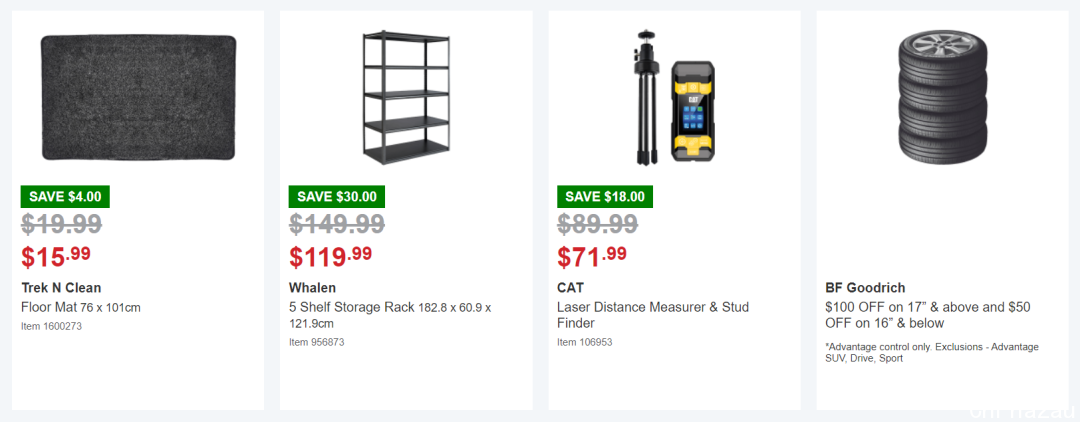Open the Trek N Clean floor mat image
Screen dimensions: 1080x422
138,98
